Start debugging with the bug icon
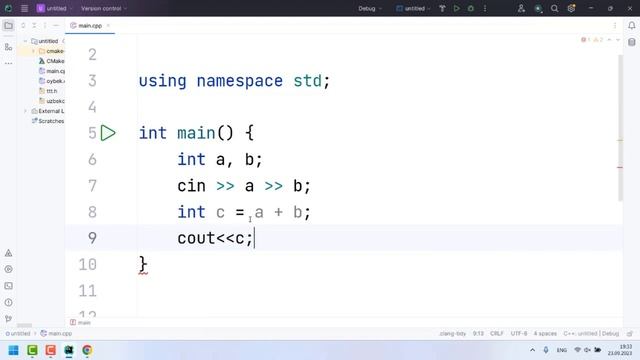 pos(471,8)
